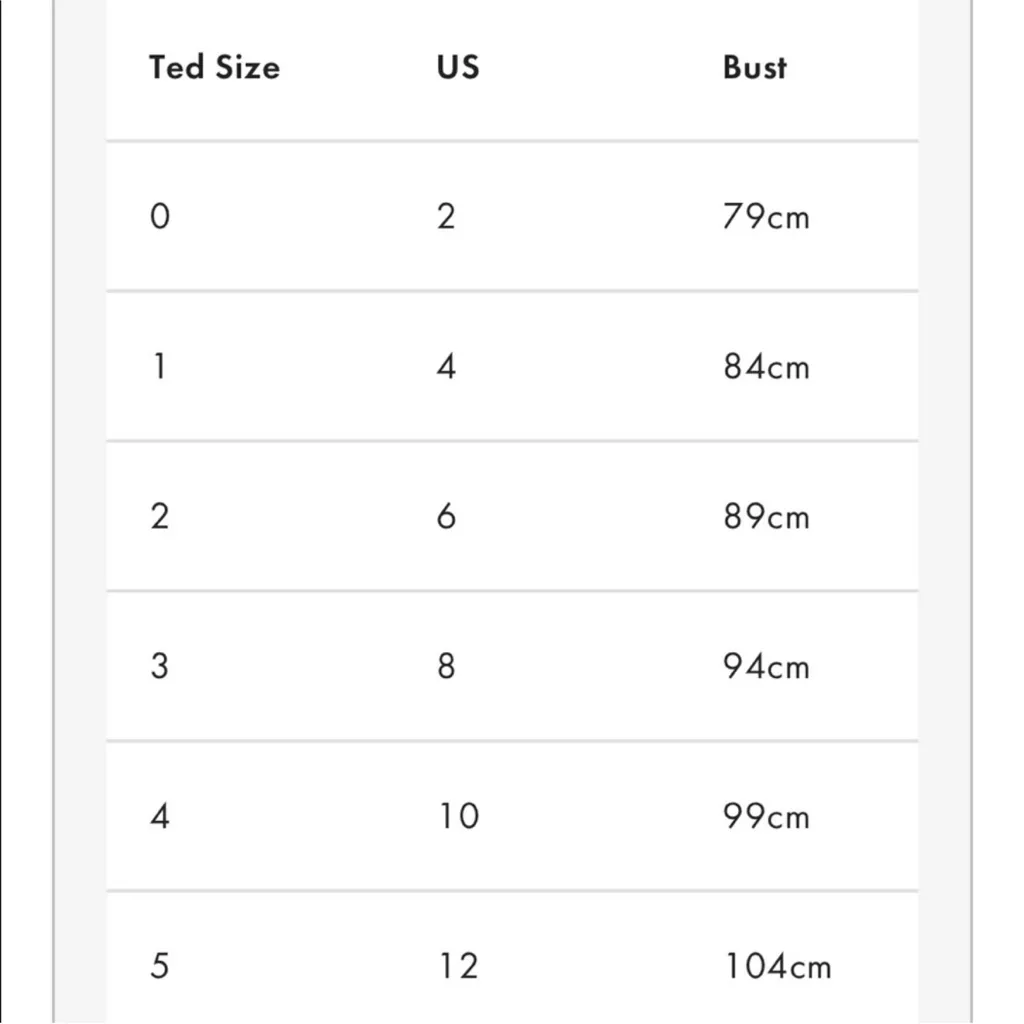1024x1024 pixels.
Task: Select US size 4 cell
Action: pos(446,366)
